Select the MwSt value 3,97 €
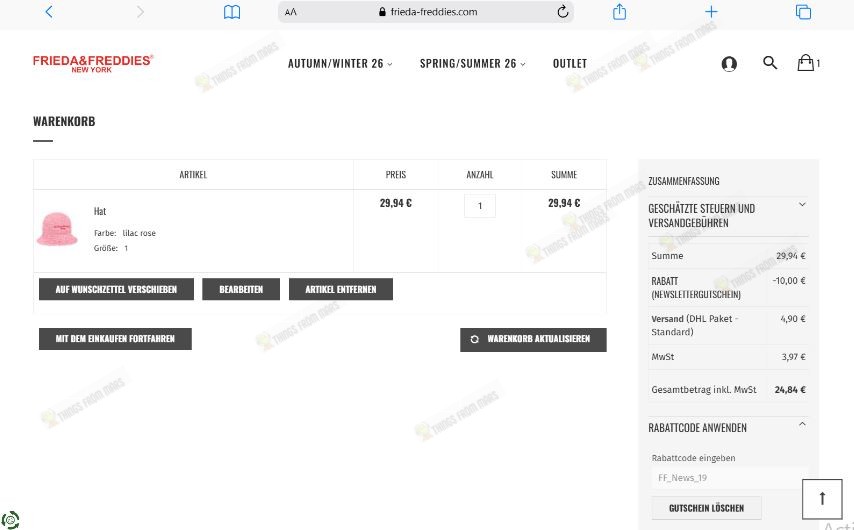The height and width of the screenshot is (530, 854). (x=793, y=357)
